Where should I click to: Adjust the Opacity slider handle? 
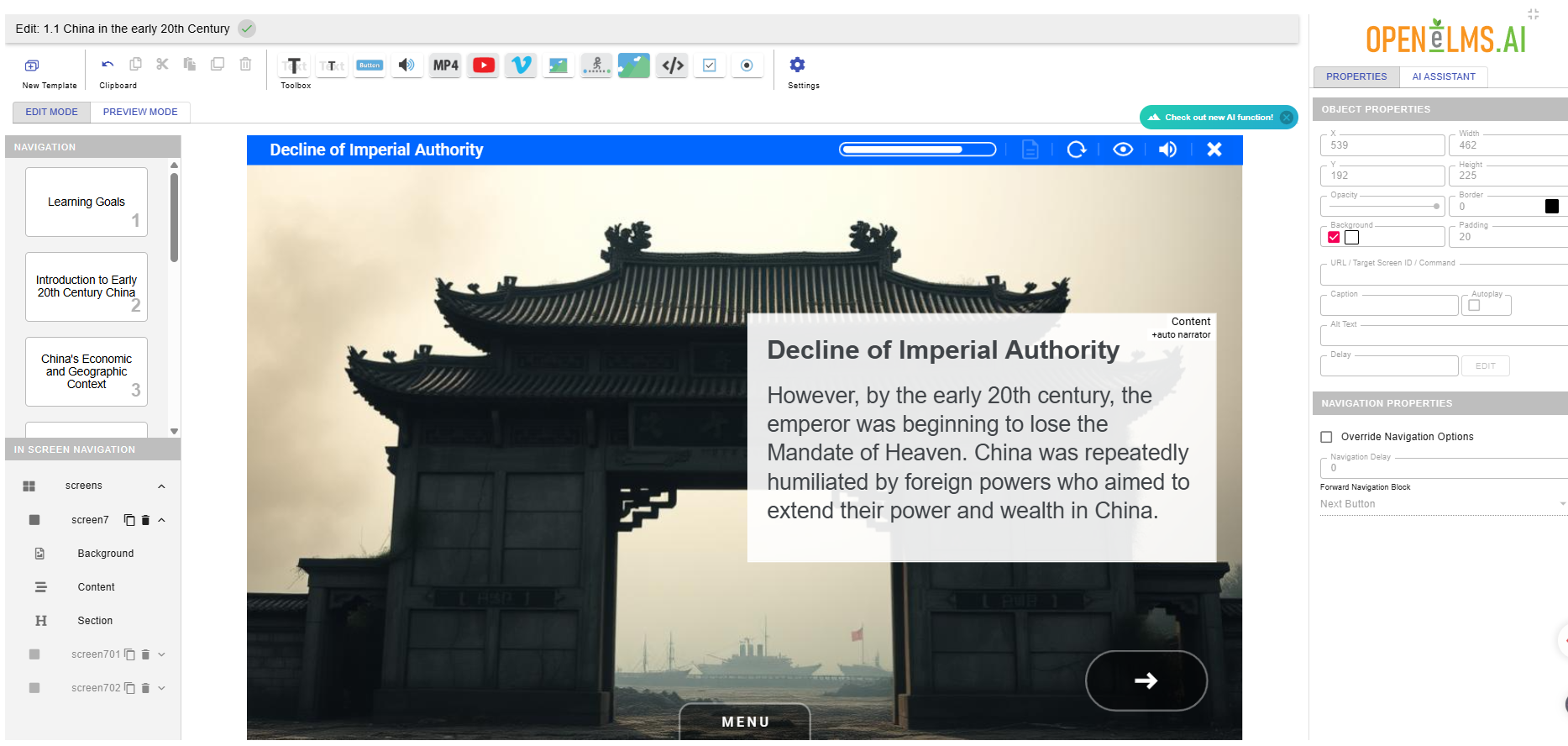1436,207
